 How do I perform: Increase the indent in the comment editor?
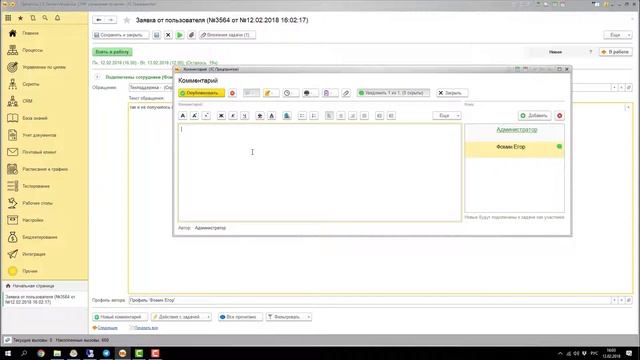(x=380, y=116)
